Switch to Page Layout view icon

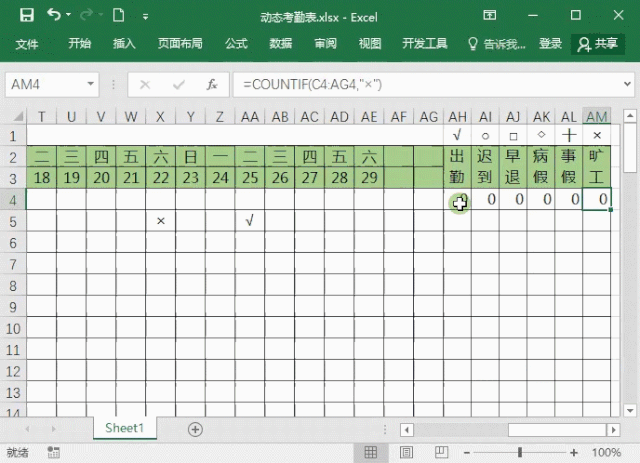(406, 452)
